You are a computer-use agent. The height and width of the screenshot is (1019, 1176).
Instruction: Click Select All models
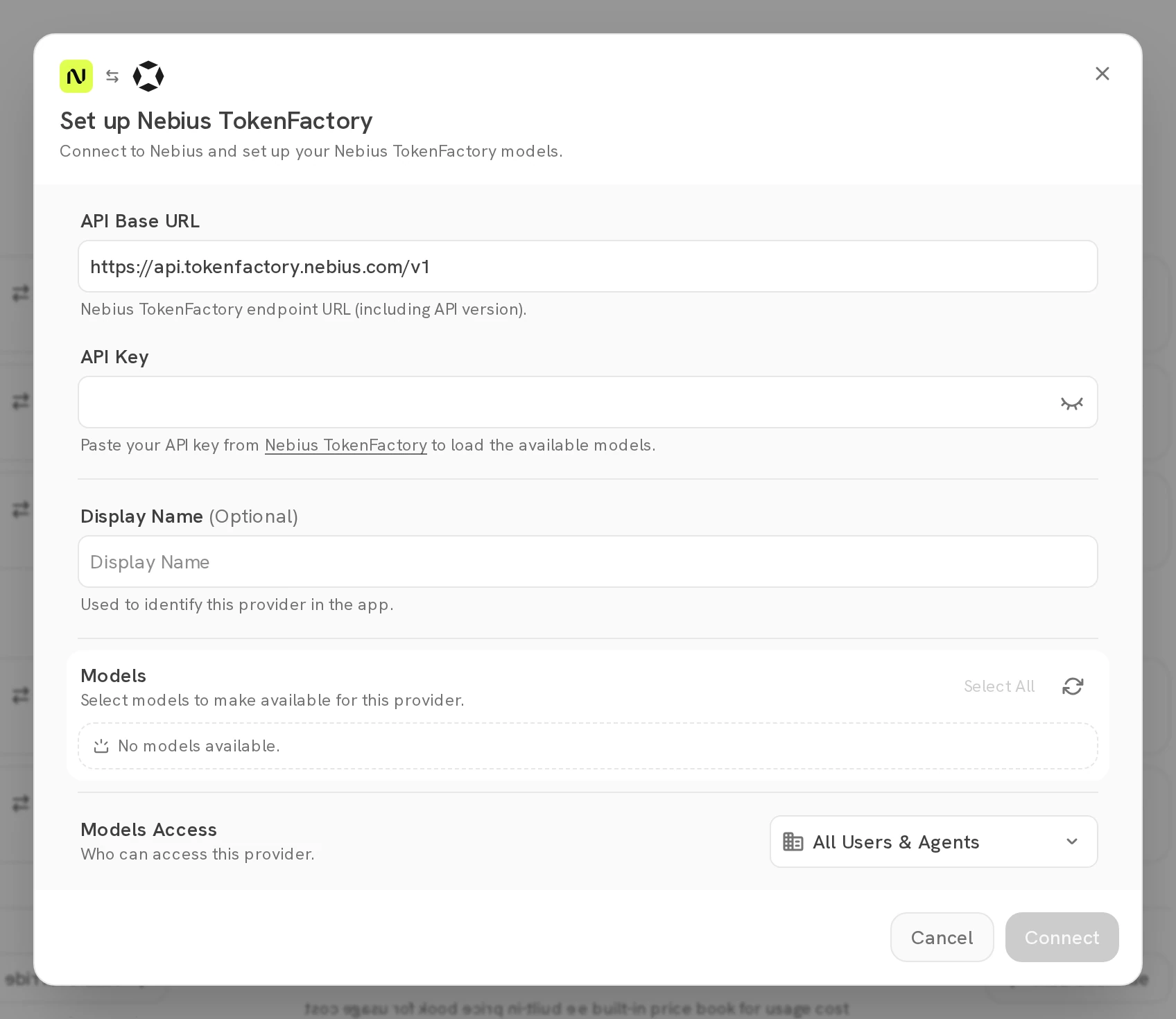999,686
